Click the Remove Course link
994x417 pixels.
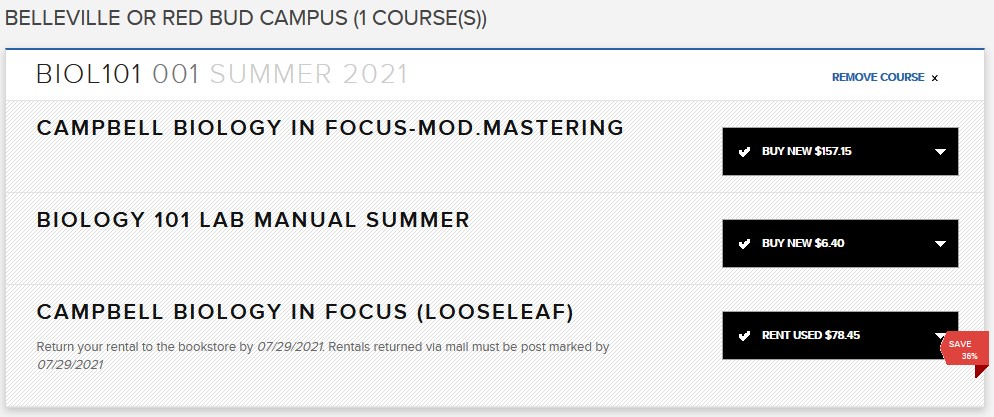pyautogui.click(x=877, y=77)
